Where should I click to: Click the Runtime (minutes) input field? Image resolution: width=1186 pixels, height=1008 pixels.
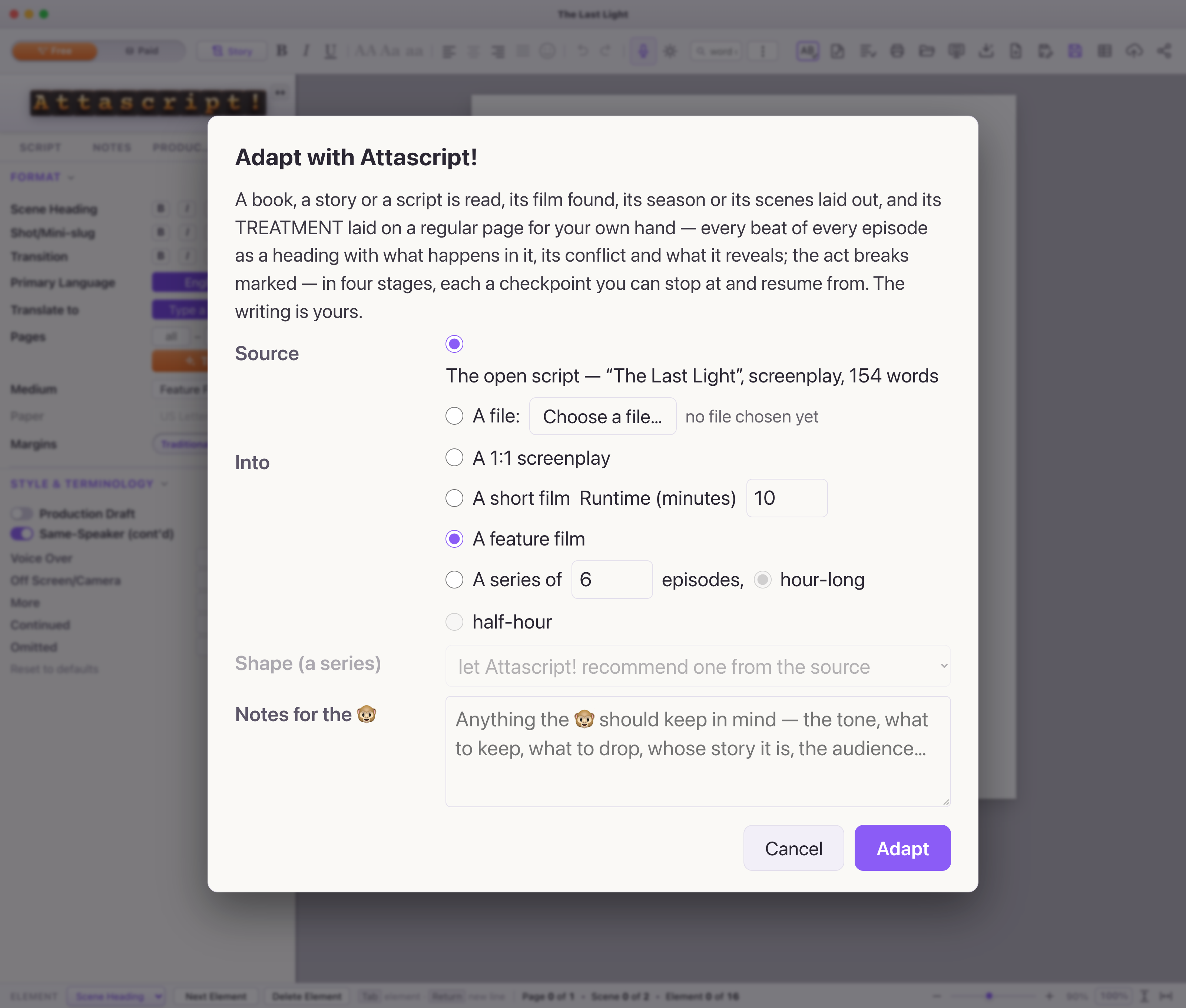coord(786,498)
